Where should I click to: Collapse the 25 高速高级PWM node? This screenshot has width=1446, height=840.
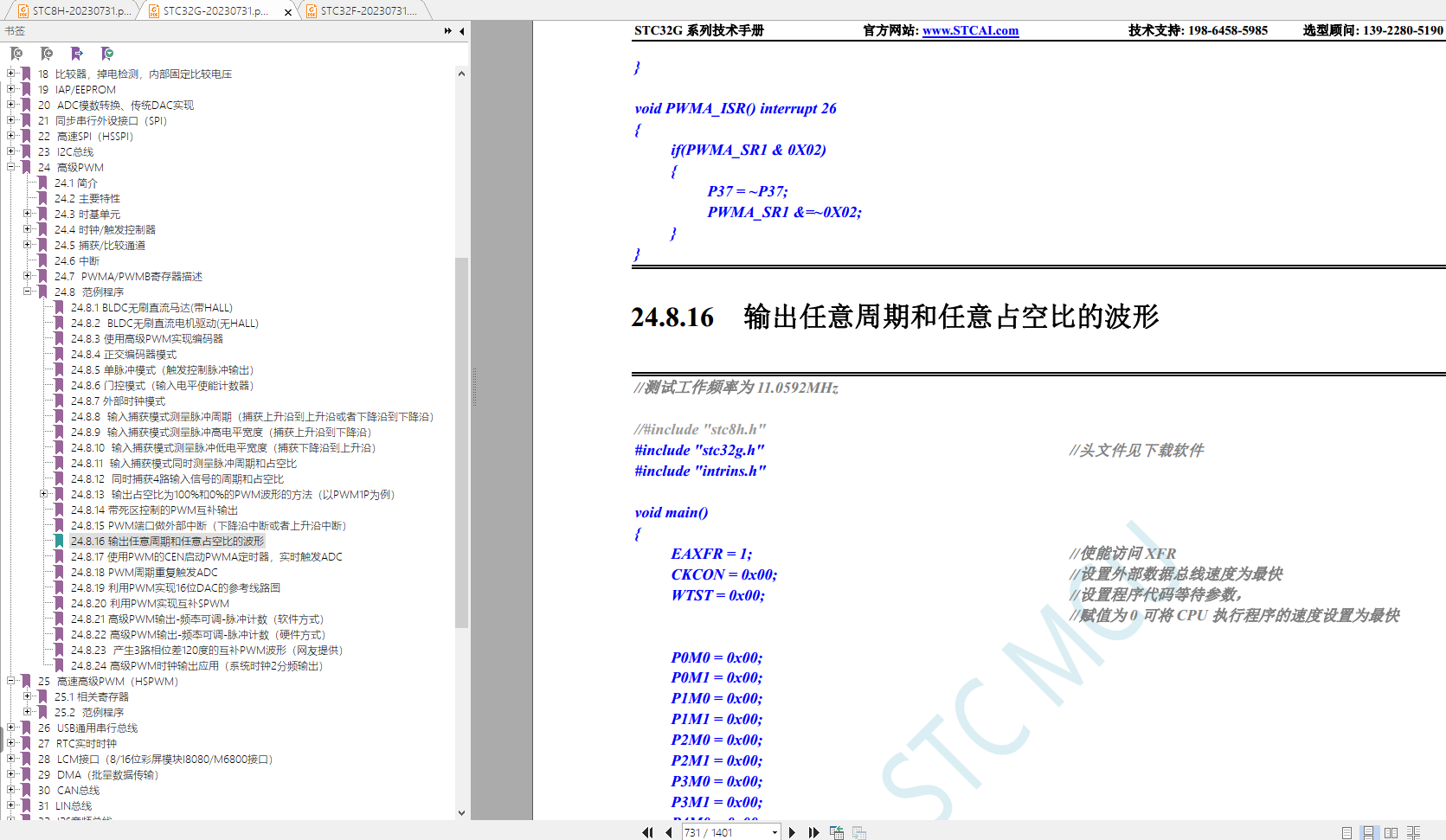pyautogui.click(x=11, y=681)
